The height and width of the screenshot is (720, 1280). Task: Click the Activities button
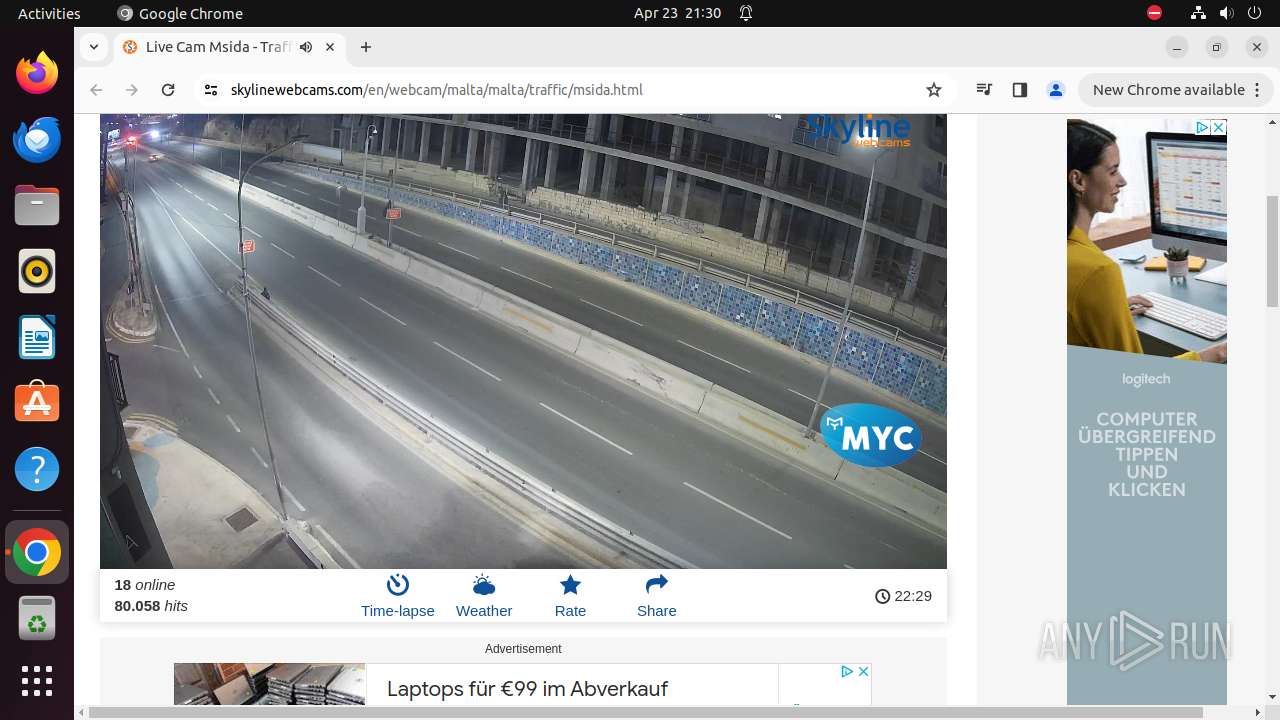point(49,13)
